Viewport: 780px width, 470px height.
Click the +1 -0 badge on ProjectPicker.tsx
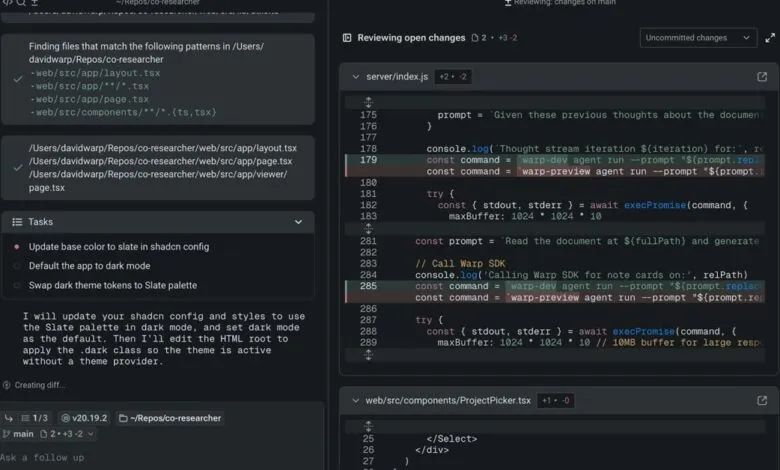click(x=556, y=400)
